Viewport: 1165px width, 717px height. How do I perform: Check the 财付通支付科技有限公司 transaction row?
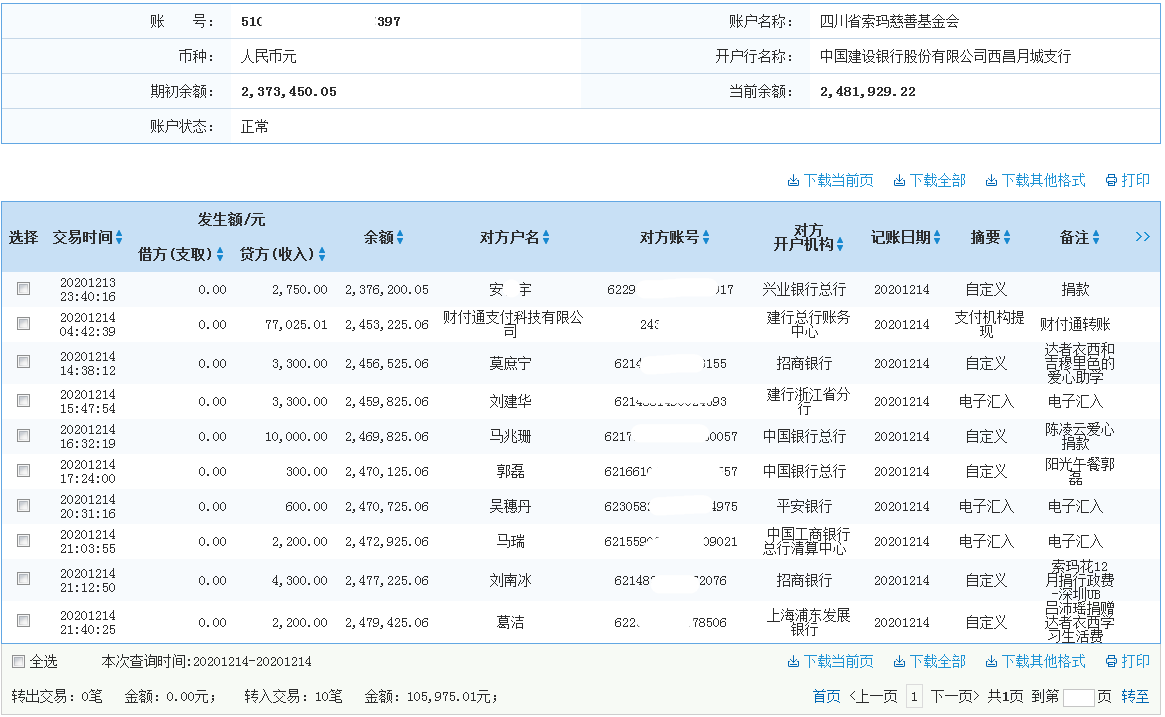[x=24, y=324]
